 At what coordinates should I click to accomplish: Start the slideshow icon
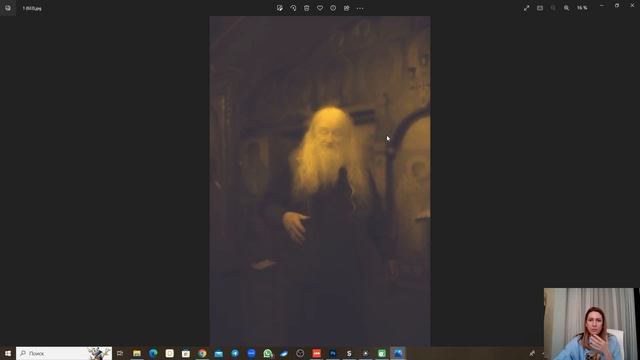coord(540,8)
